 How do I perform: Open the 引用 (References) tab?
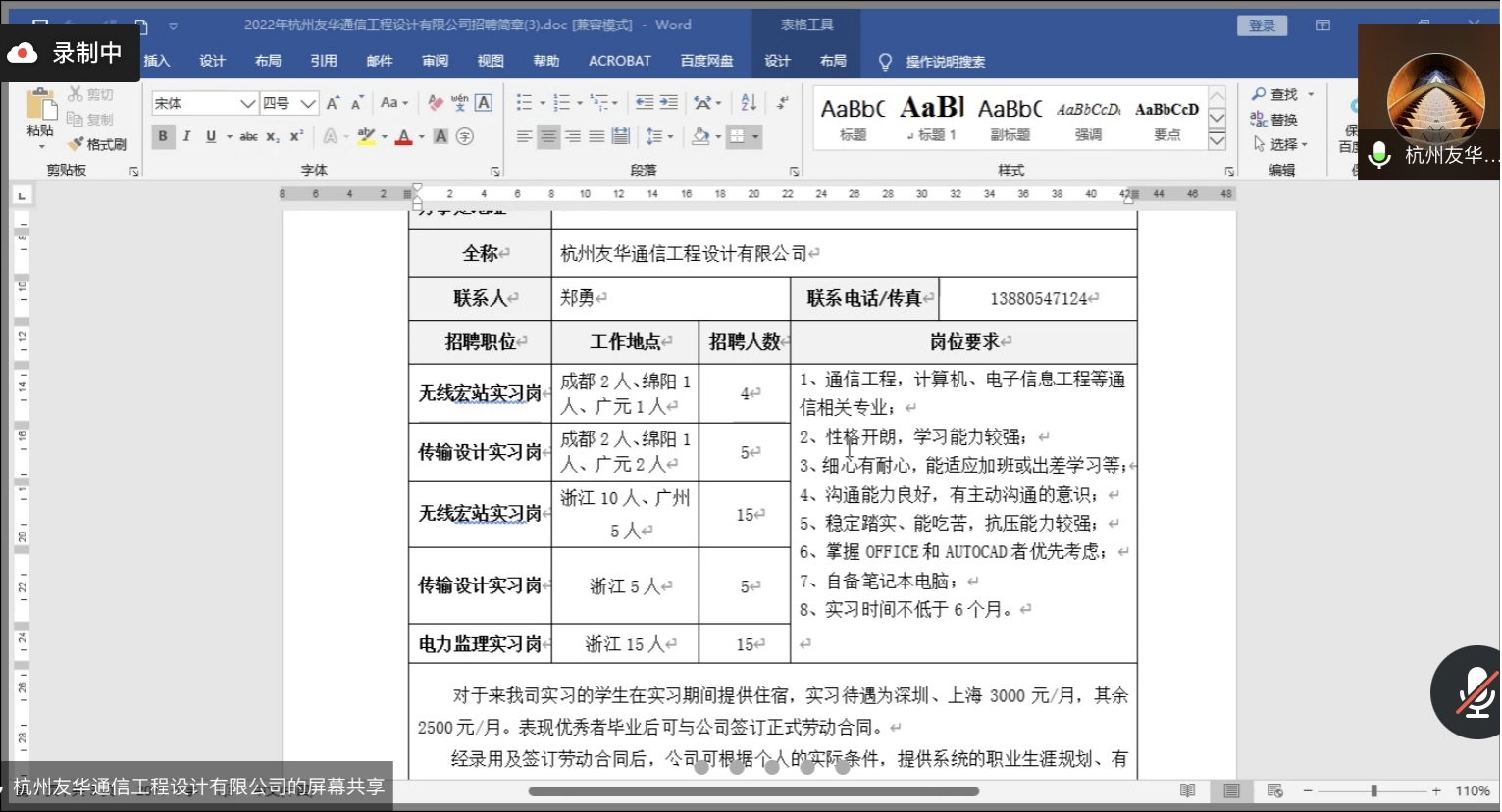324,61
